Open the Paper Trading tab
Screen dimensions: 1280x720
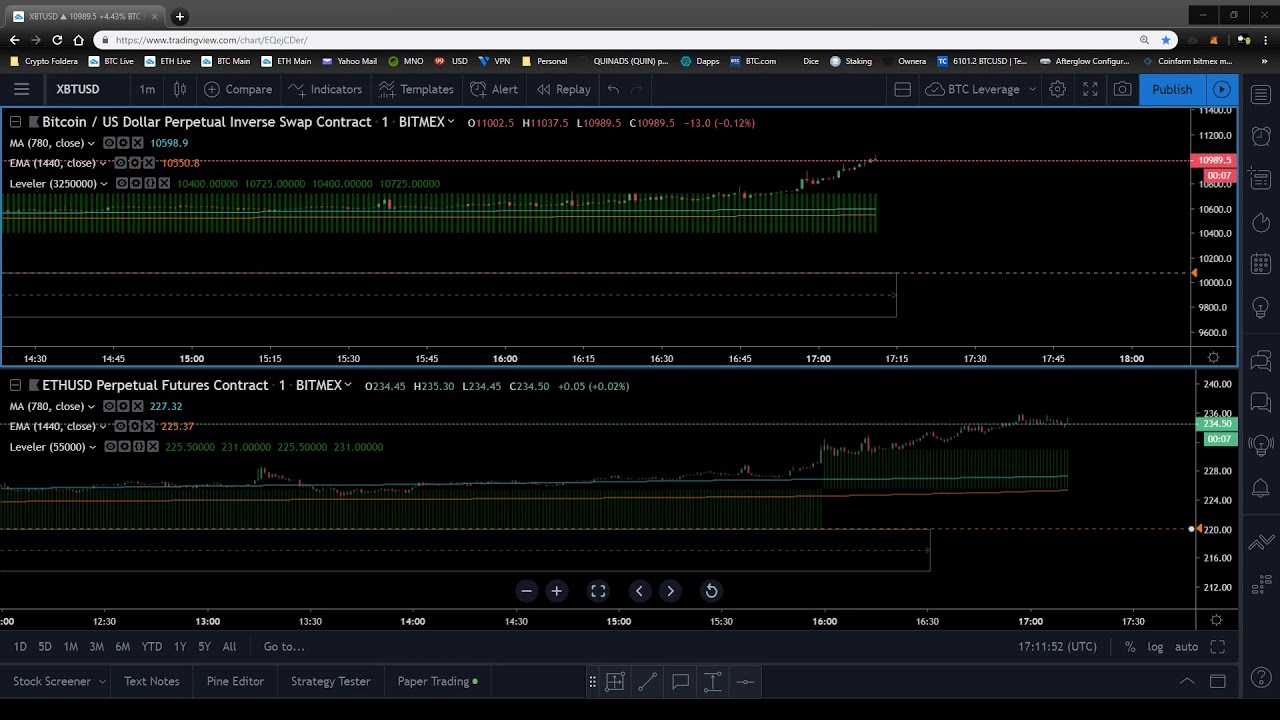coord(437,681)
